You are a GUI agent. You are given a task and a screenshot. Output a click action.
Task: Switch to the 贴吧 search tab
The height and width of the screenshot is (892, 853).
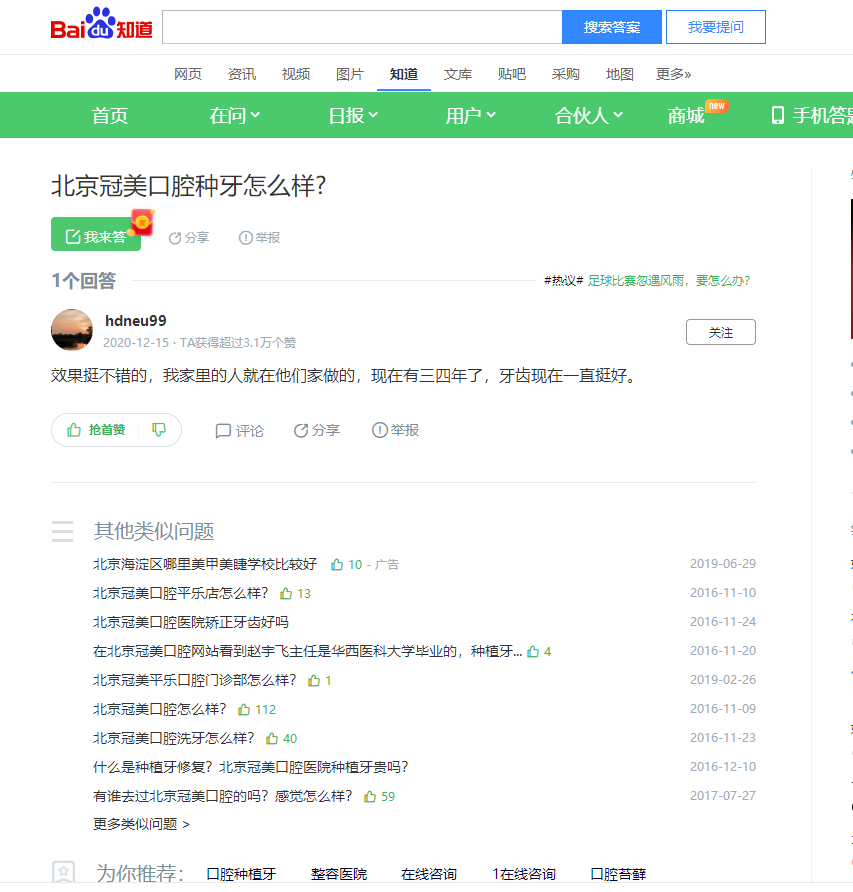[512, 74]
